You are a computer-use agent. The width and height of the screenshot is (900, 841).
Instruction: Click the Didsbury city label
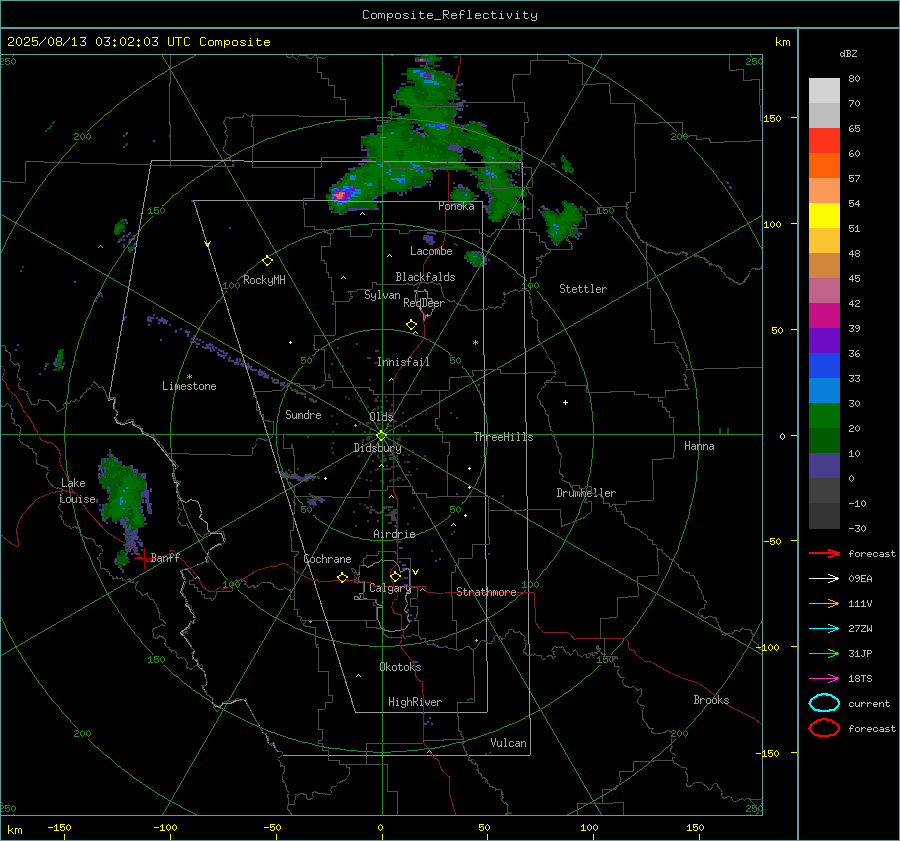tap(377, 448)
